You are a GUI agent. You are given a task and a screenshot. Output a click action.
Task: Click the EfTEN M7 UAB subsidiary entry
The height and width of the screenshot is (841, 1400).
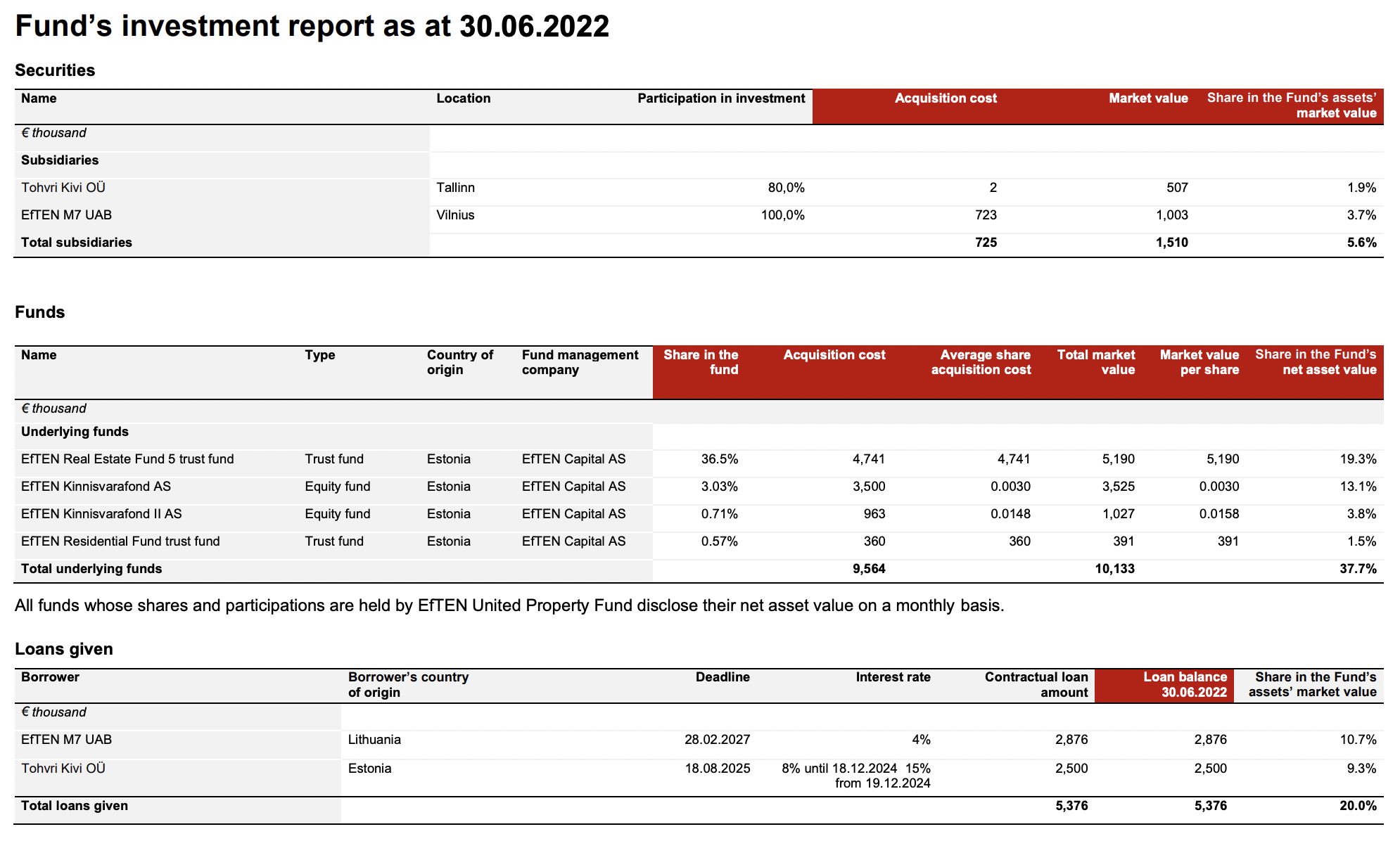(67, 215)
